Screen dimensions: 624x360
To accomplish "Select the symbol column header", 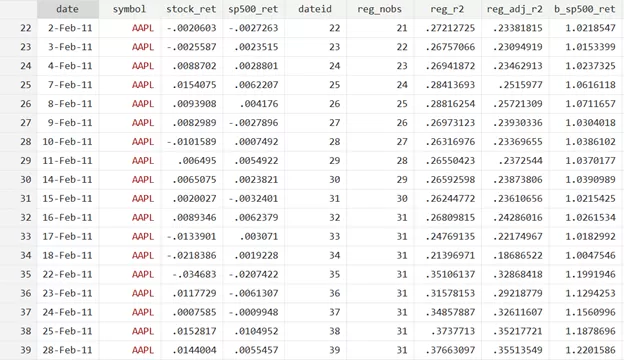I will (129, 9).
